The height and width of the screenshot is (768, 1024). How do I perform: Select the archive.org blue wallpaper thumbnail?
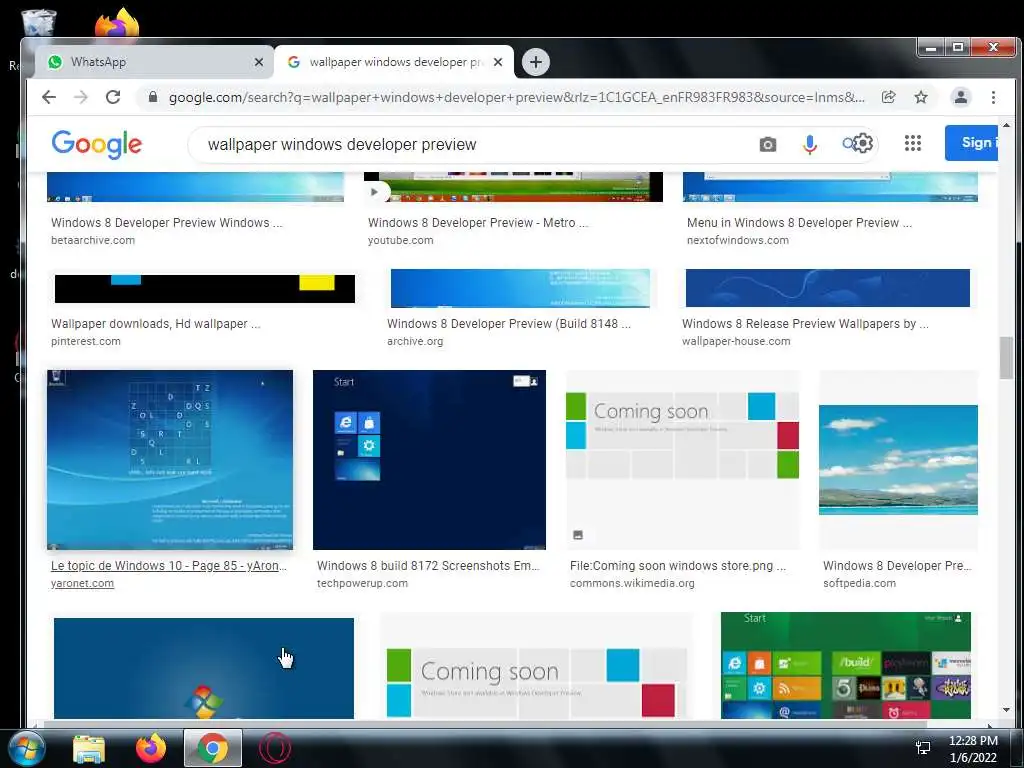pyautogui.click(x=520, y=288)
